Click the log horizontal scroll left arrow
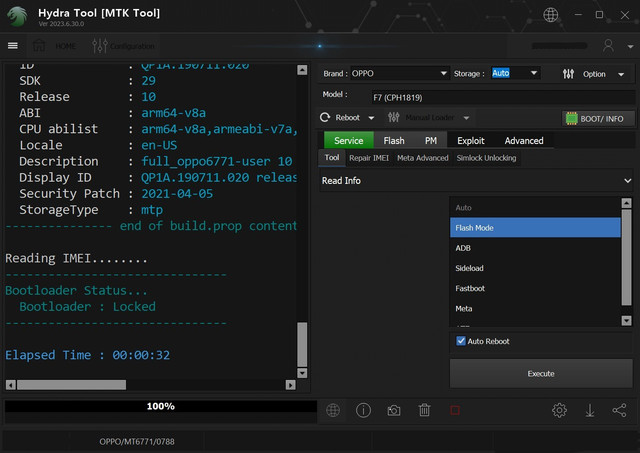This screenshot has width=640, height=453. tap(11, 384)
